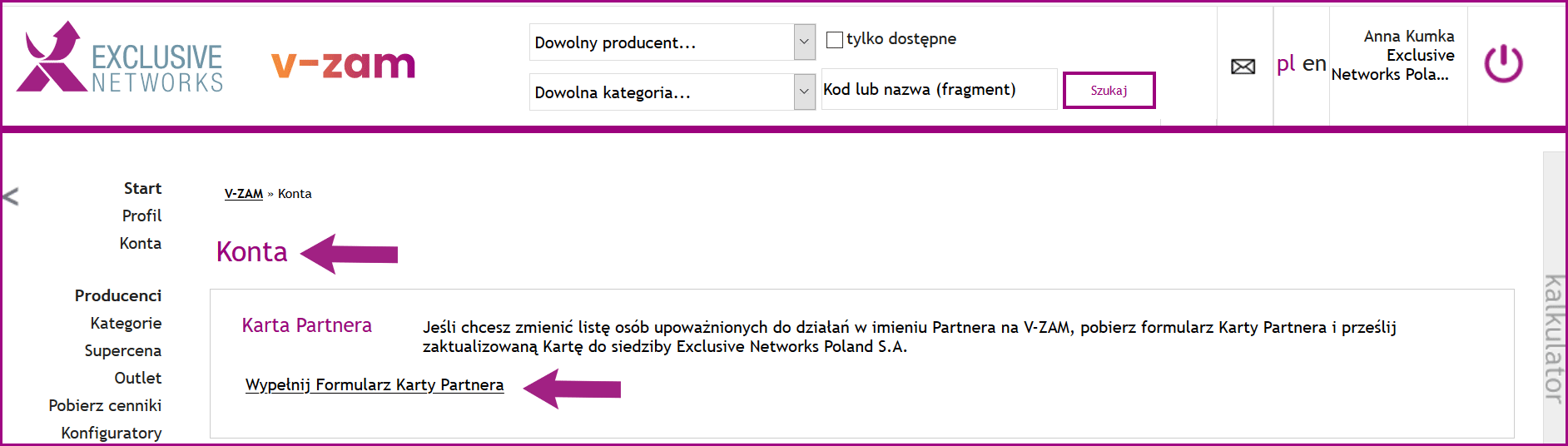Open 'Wypełnij Formularz Karty Partnera' link
1568x446 pixels.
[x=375, y=385]
